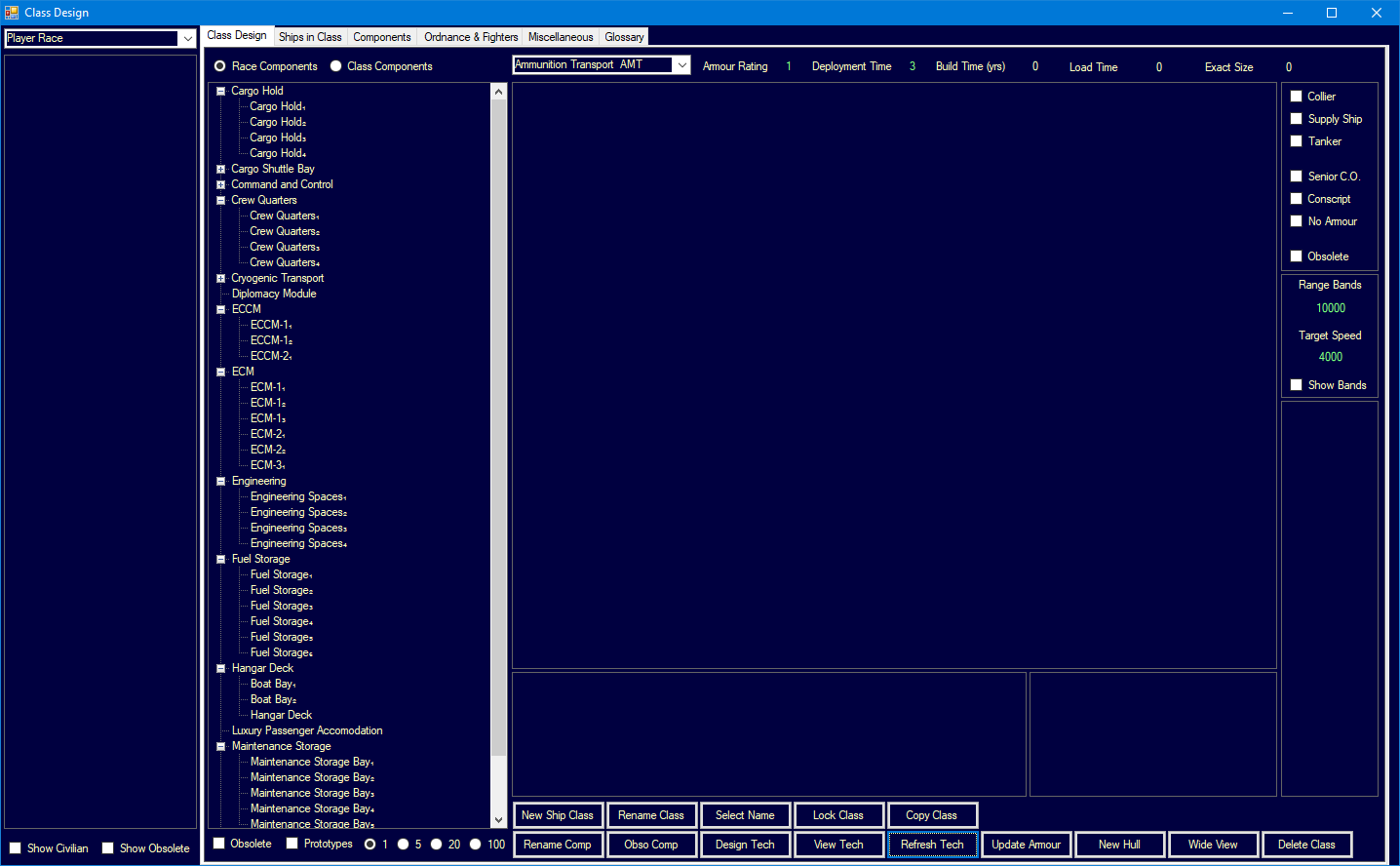Tick the Show Obsolete checkbox
The height and width of the screenshot is (866, 1400).
click(108, 848)
